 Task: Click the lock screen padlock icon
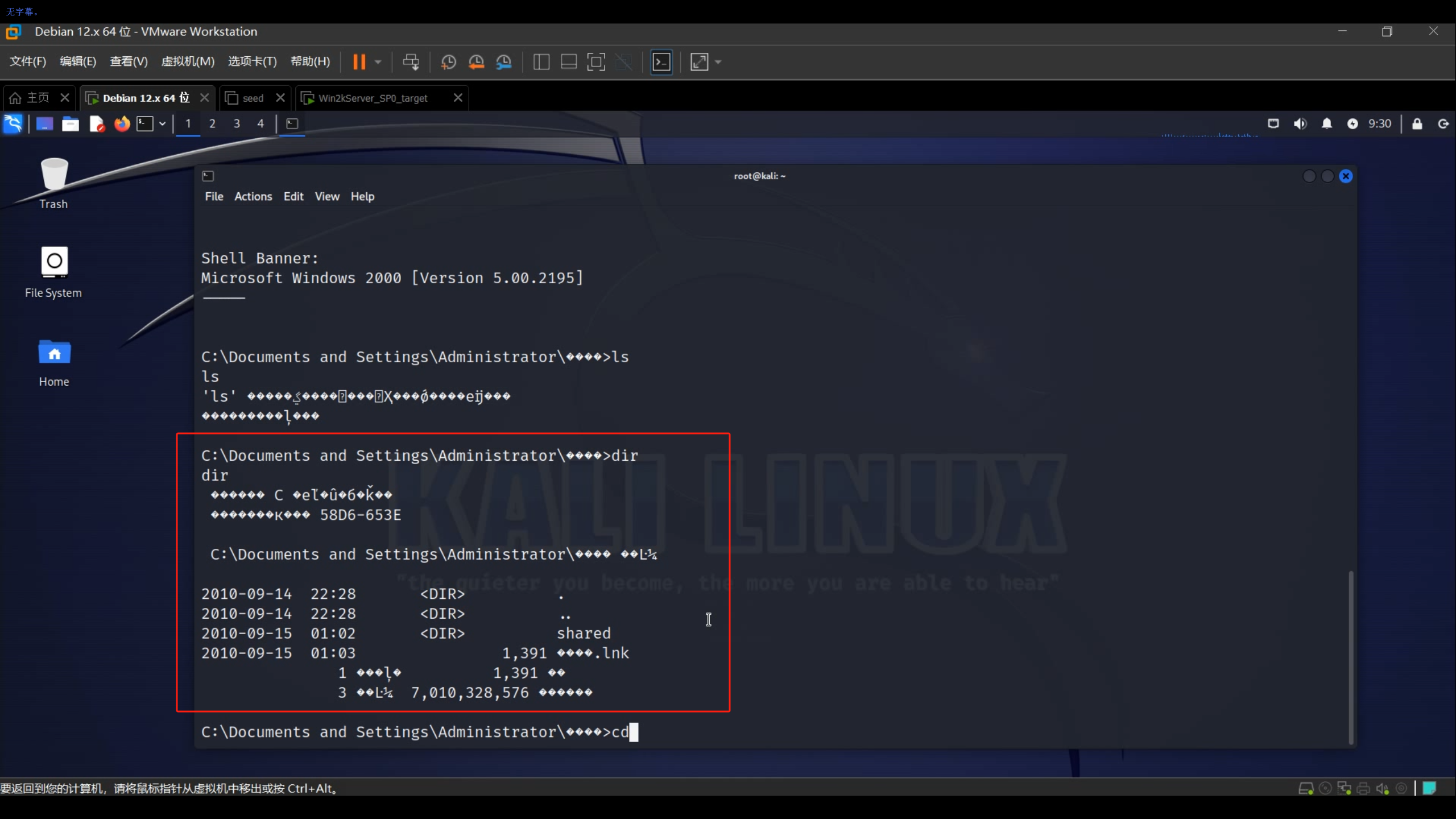coord(1417,123)
